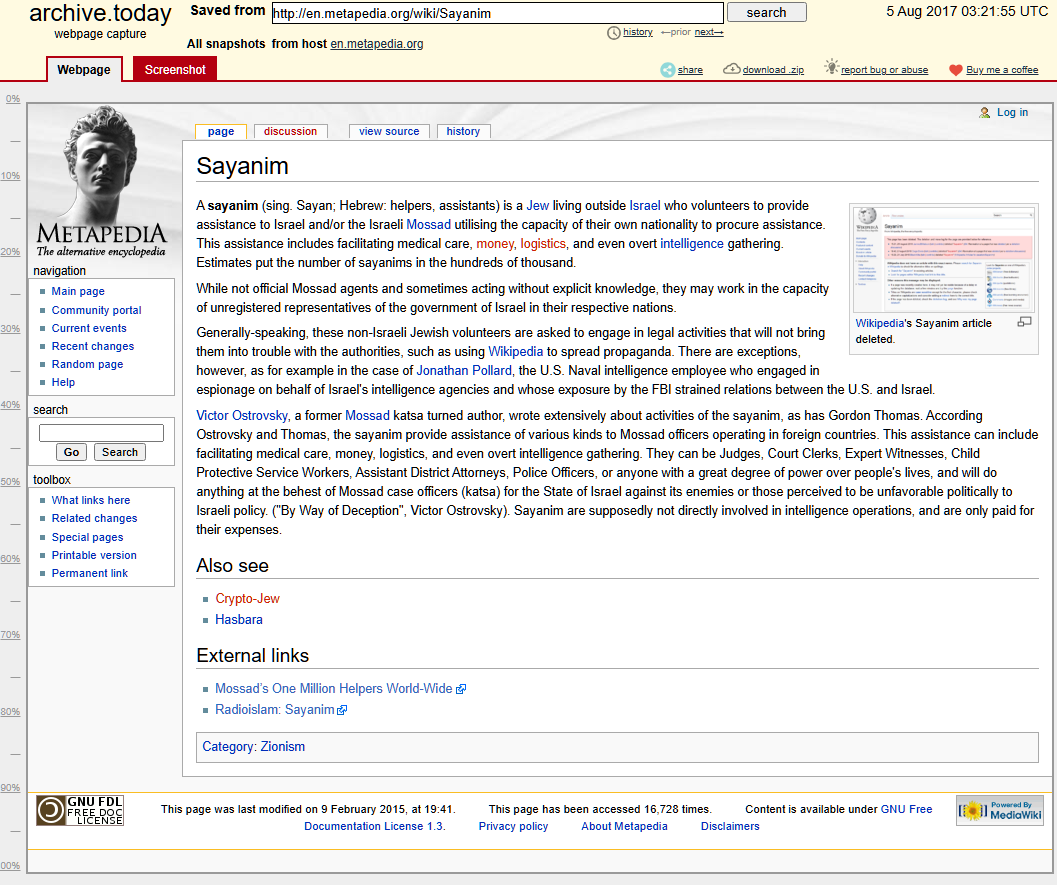Follow the Israel link in first paragraph
1057x885 pixels.
point(645,206)
